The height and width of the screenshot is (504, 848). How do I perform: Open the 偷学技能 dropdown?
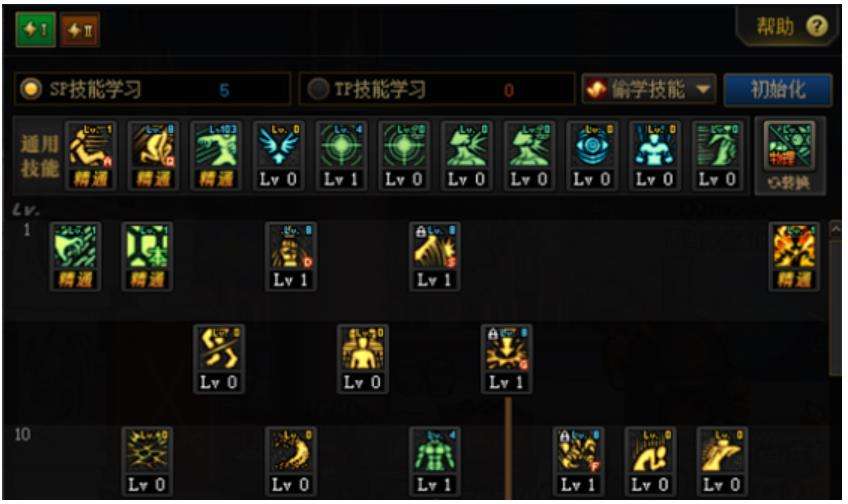pos(648,89)
